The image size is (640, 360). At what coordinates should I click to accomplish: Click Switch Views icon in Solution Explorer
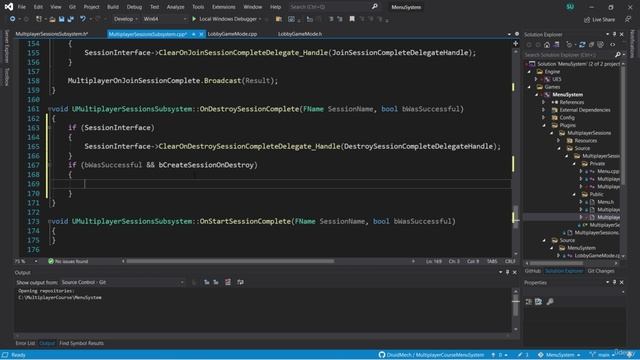(557, 44)
